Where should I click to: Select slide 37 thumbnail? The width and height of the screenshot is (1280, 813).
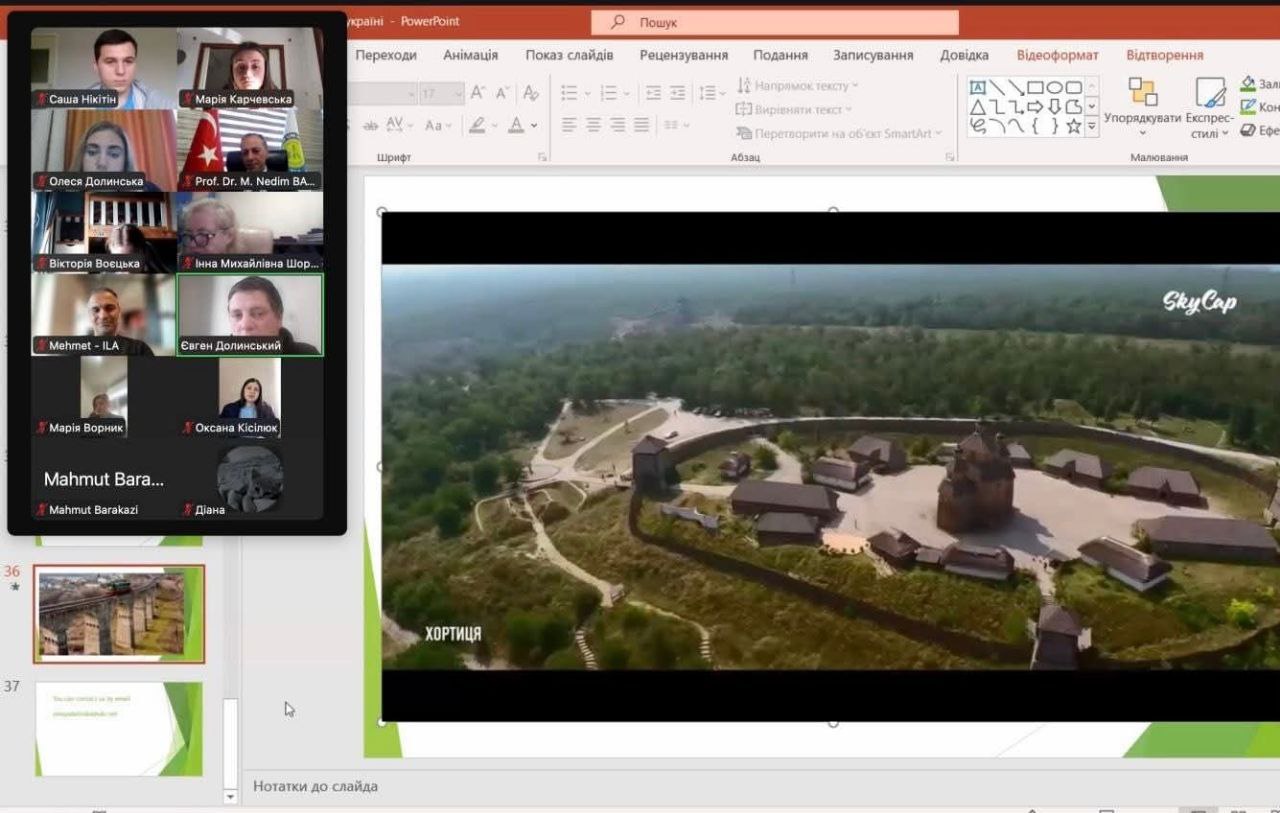coord(118,728)
